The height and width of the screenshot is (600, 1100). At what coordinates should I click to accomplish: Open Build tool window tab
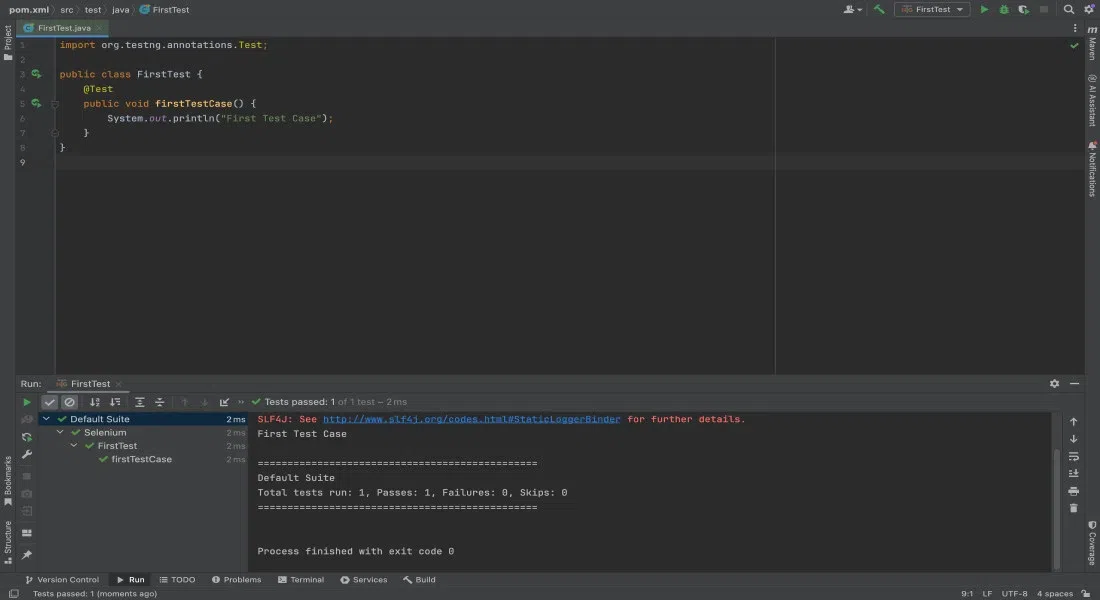pos(419,580)
